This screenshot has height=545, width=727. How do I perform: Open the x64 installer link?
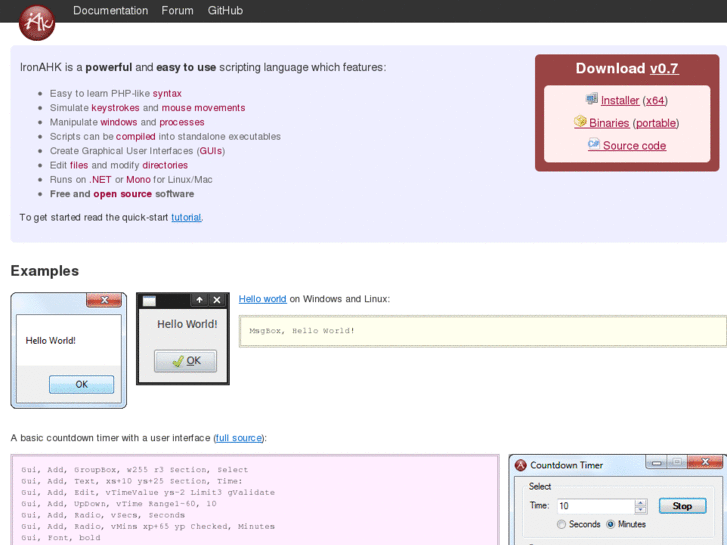[x=655, y=101]
